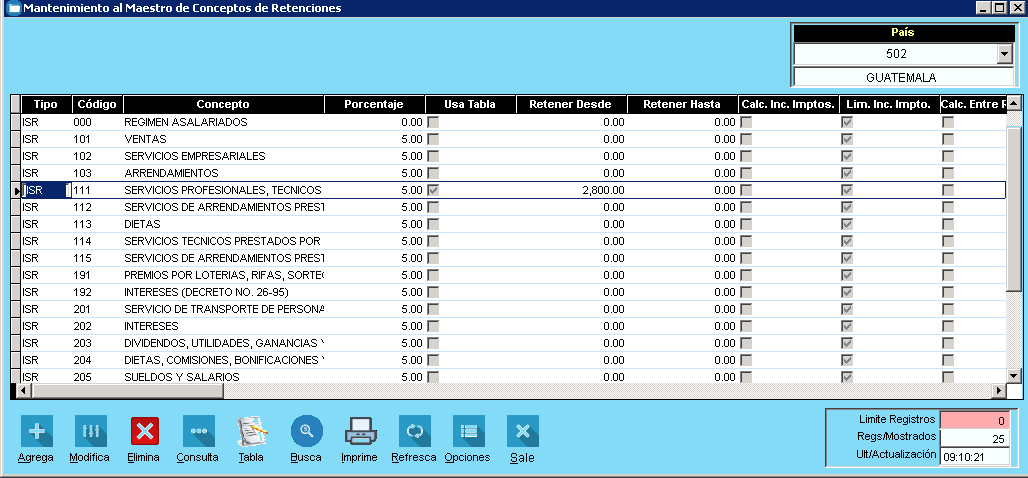Click the Porcentaje column header
The height and width of the screenshot is (478, 1028).
coord(372,104)
